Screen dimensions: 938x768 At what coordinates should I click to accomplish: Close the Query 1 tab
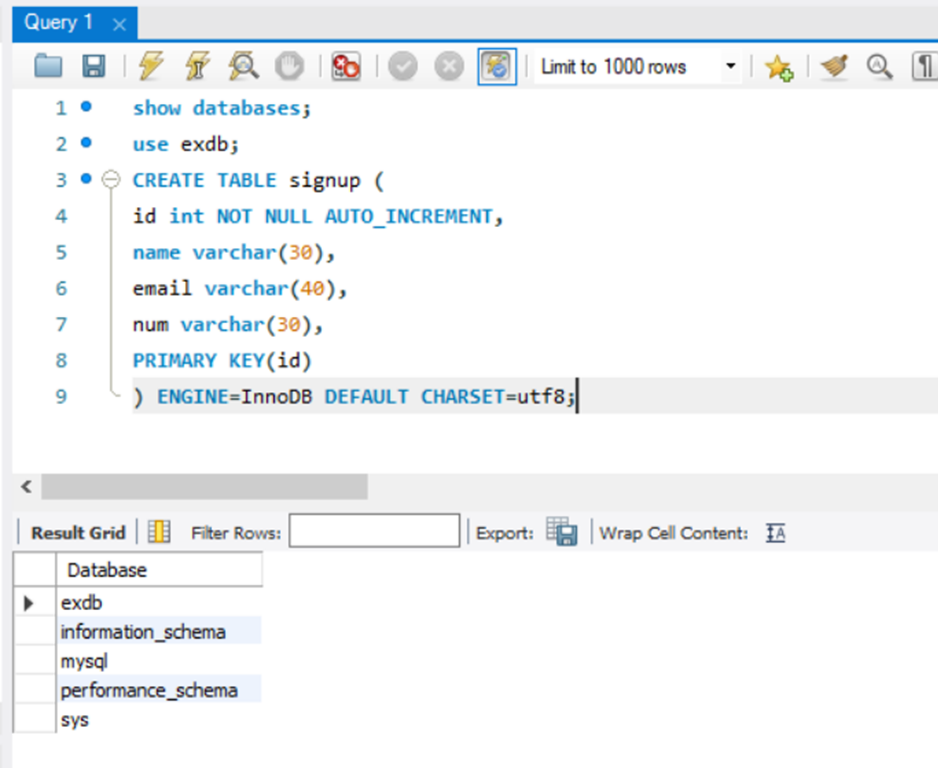click(120, 25)
